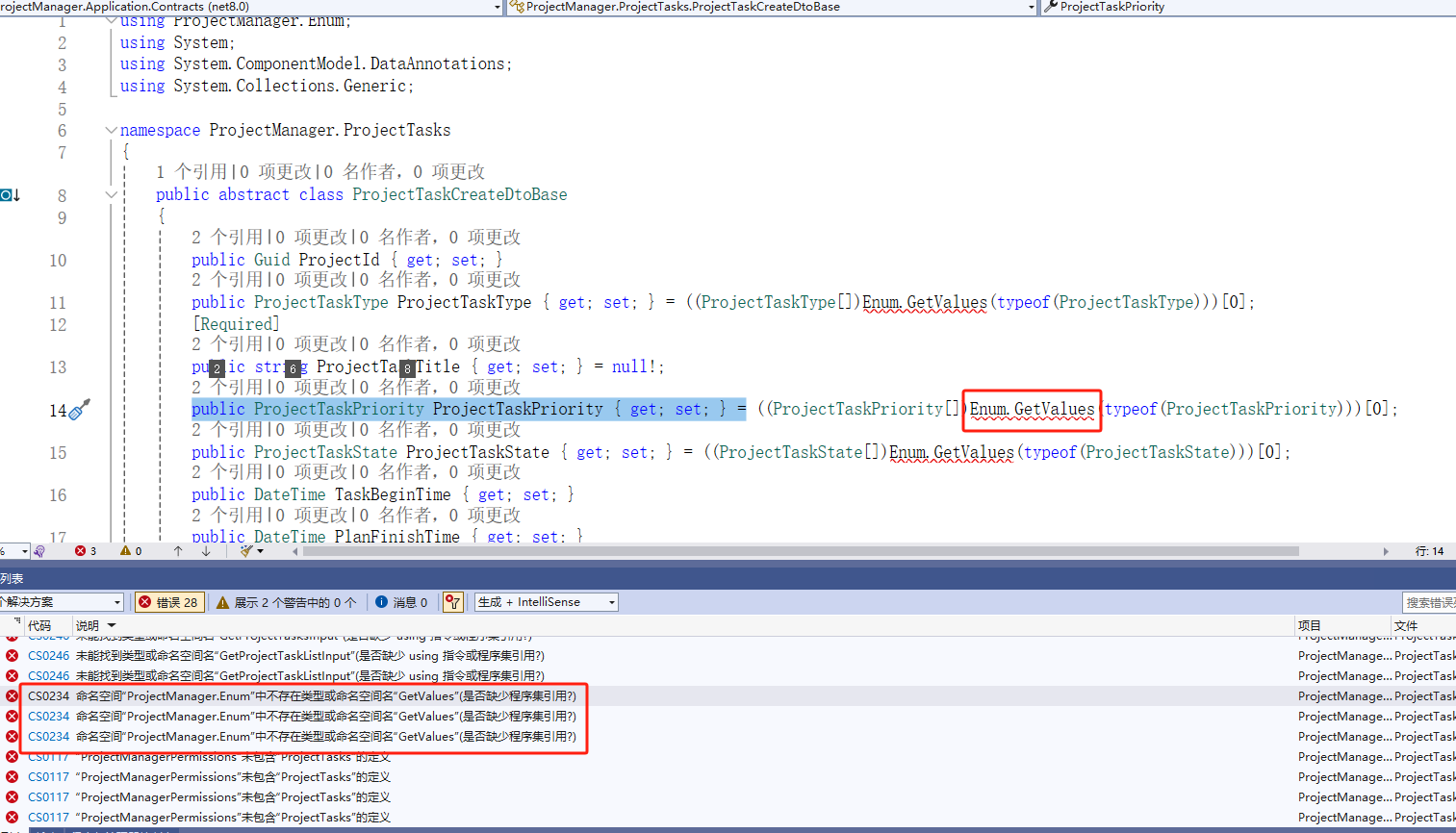Collapse the ProjectTaskCreateDtoBase class block

112,194
